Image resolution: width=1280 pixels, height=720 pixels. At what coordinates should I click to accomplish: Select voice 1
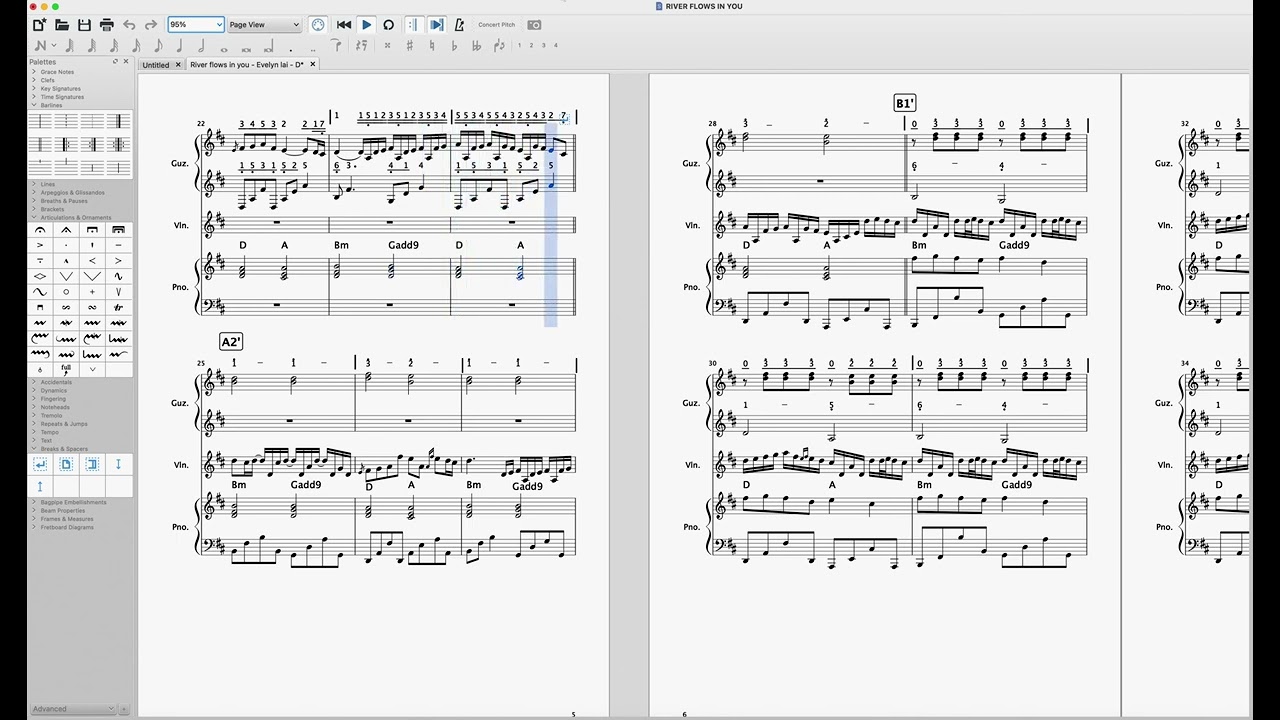[x=519, y=45]
